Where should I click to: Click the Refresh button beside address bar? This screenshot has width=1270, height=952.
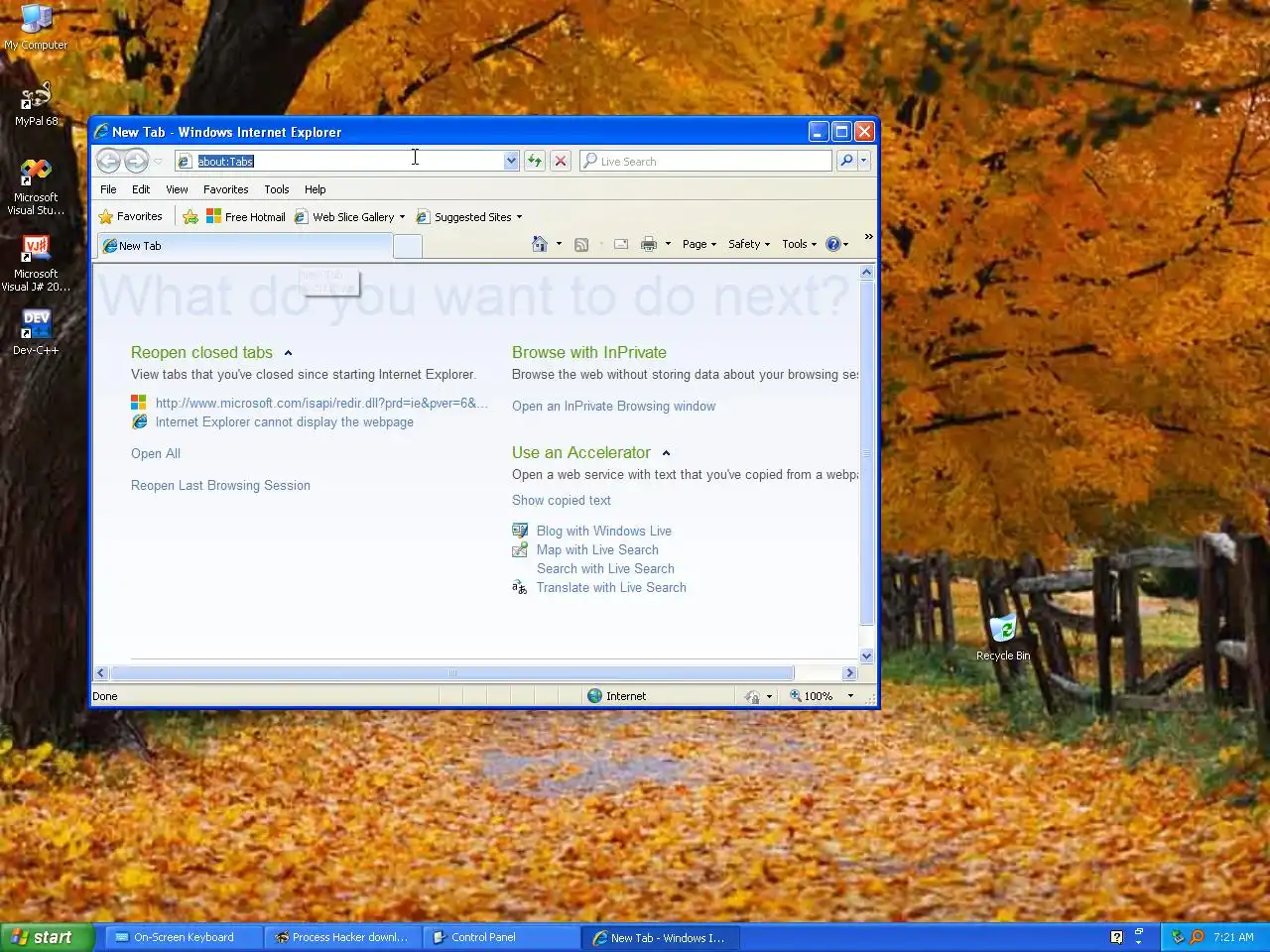(535, 161)
